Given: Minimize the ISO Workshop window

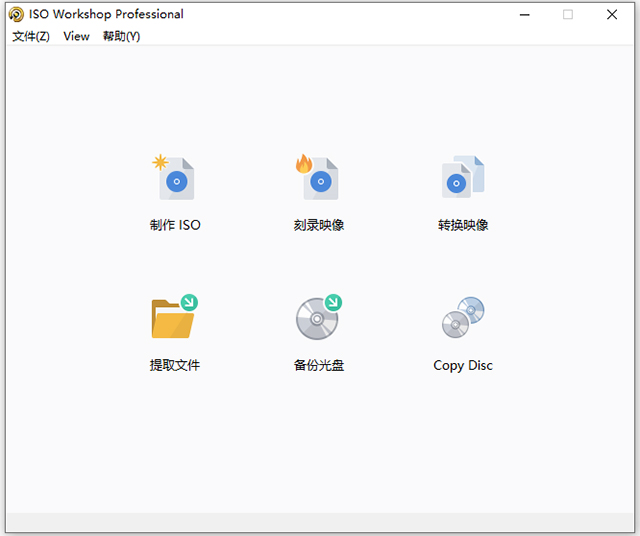Looking at the screenshot, I should (524, 15).
